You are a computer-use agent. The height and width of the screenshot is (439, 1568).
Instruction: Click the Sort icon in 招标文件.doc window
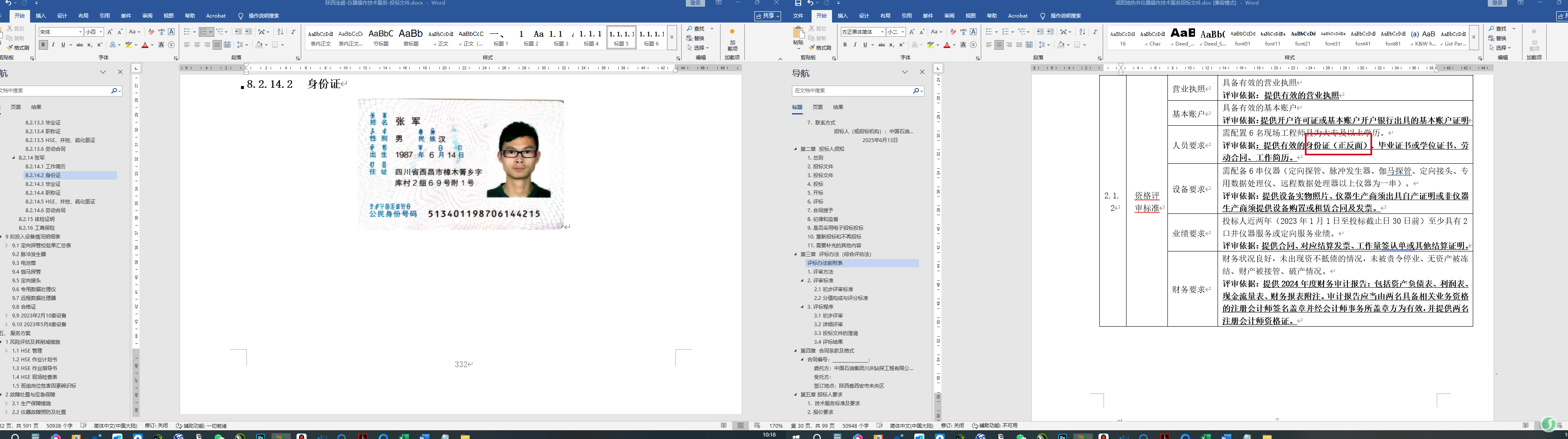1082,32
